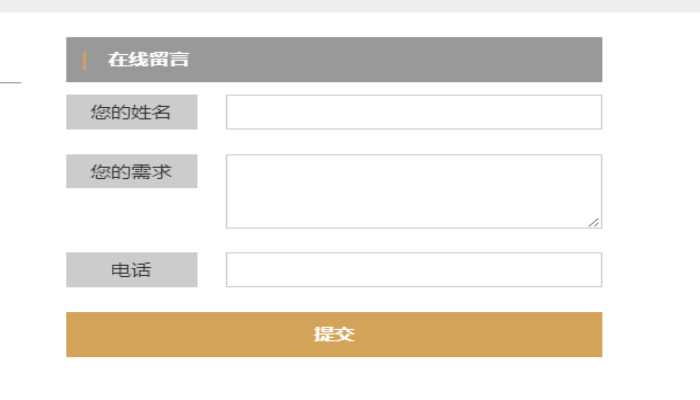
Task: Select the 您的需求 label
Action: pos(131,171)
